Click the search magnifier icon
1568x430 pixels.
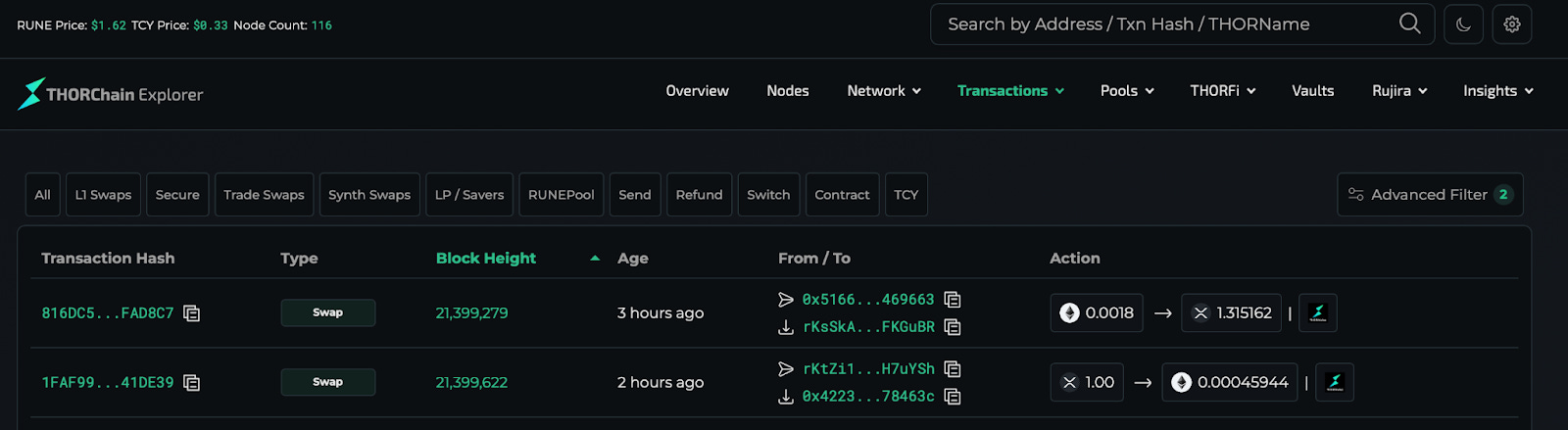pos(1409,24)
